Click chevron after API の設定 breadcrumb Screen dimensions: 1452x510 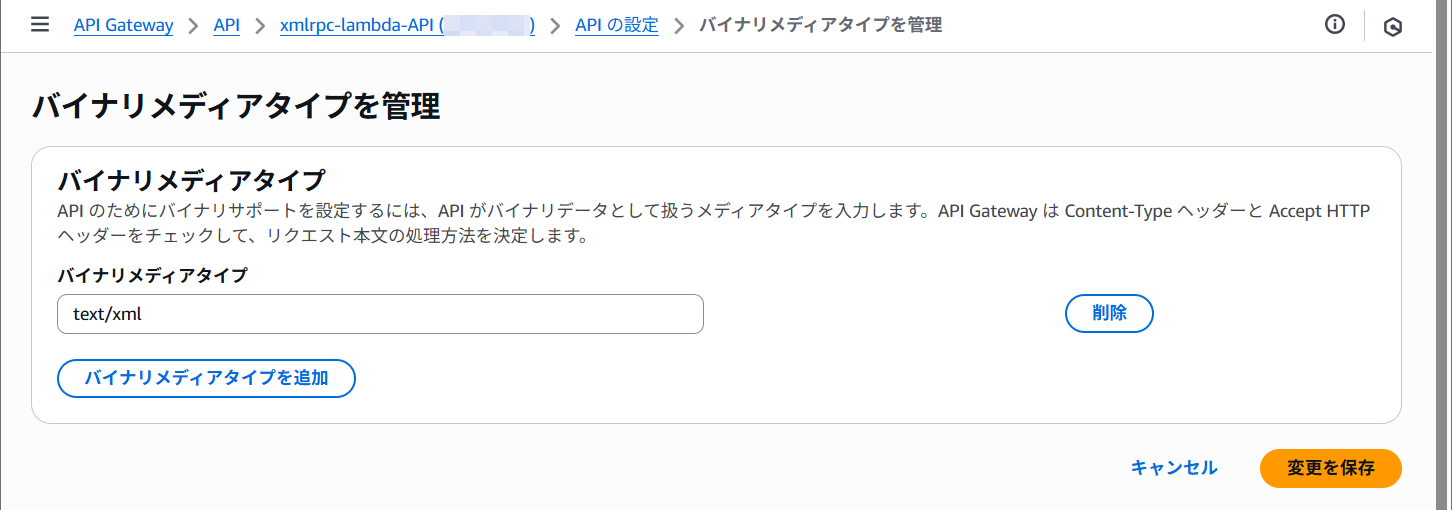click(679, 26)
